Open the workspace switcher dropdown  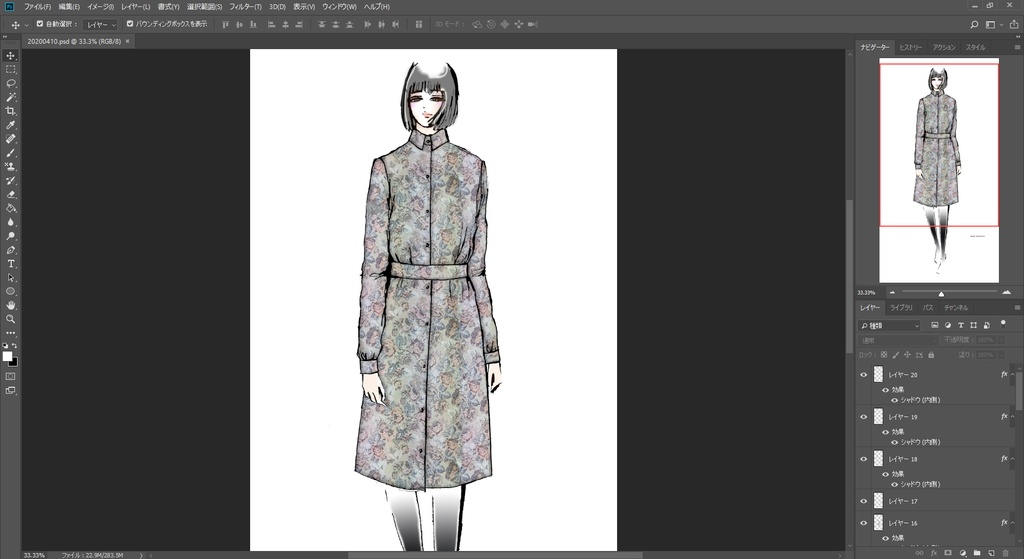click(x=994, y=25)
